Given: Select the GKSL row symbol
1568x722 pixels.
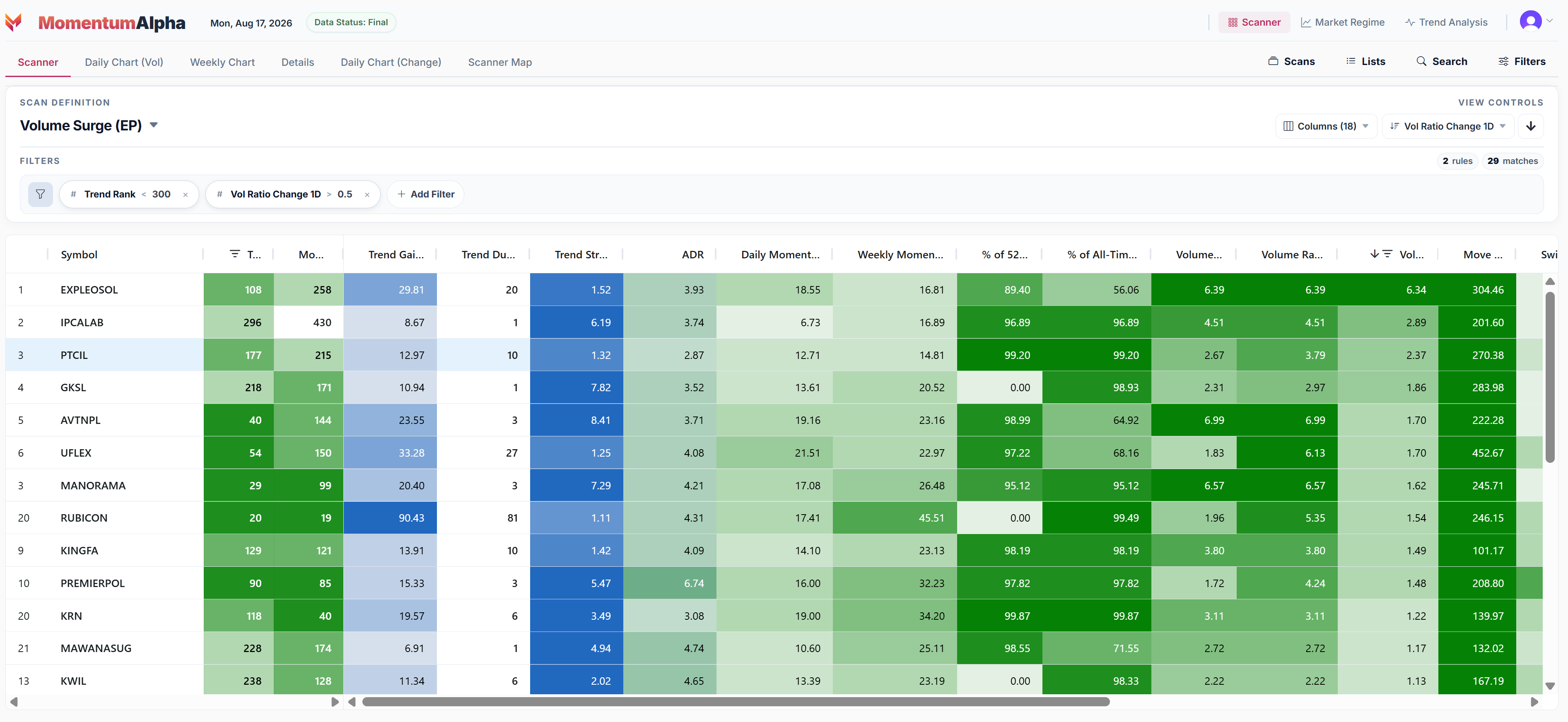Looking at the screenshot, I should [x=73, y=387].
